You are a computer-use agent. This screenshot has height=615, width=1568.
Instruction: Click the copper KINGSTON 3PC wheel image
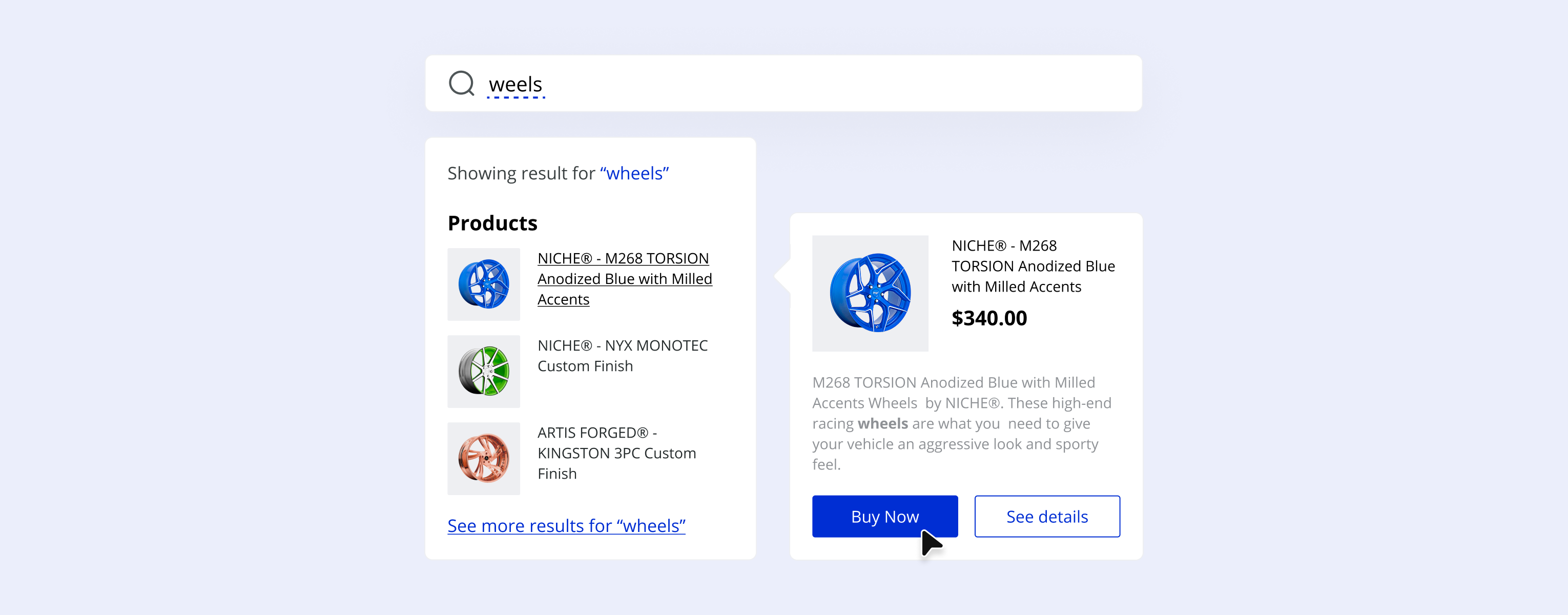coord(483,459)
